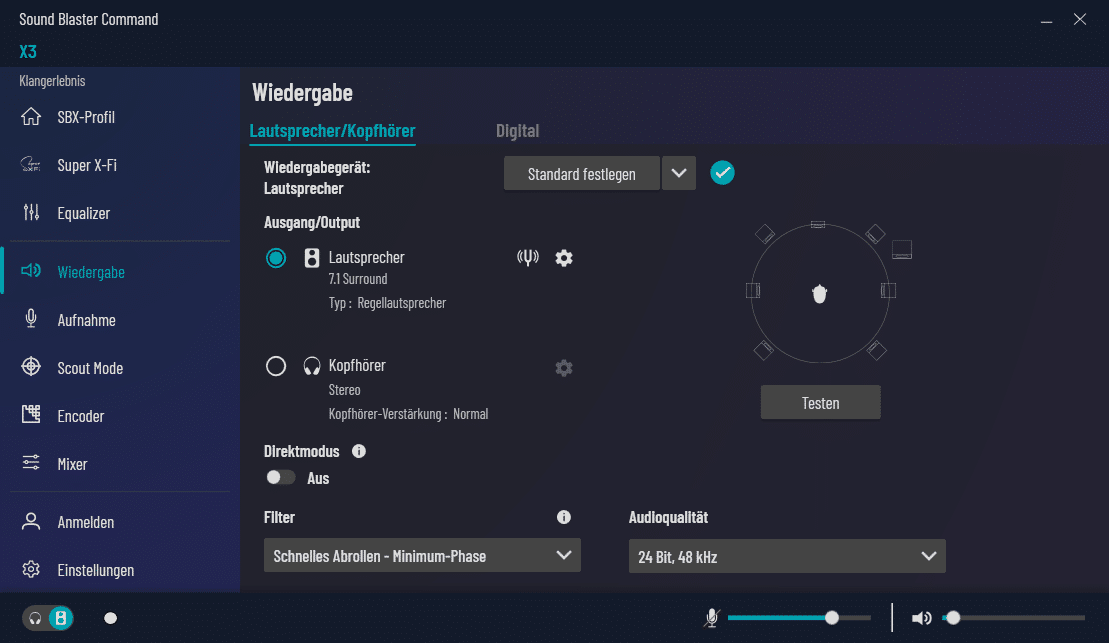Screen dimensions: 1109x643
Task: Open Equalizer in the sidebar
Action: [83, 213]
